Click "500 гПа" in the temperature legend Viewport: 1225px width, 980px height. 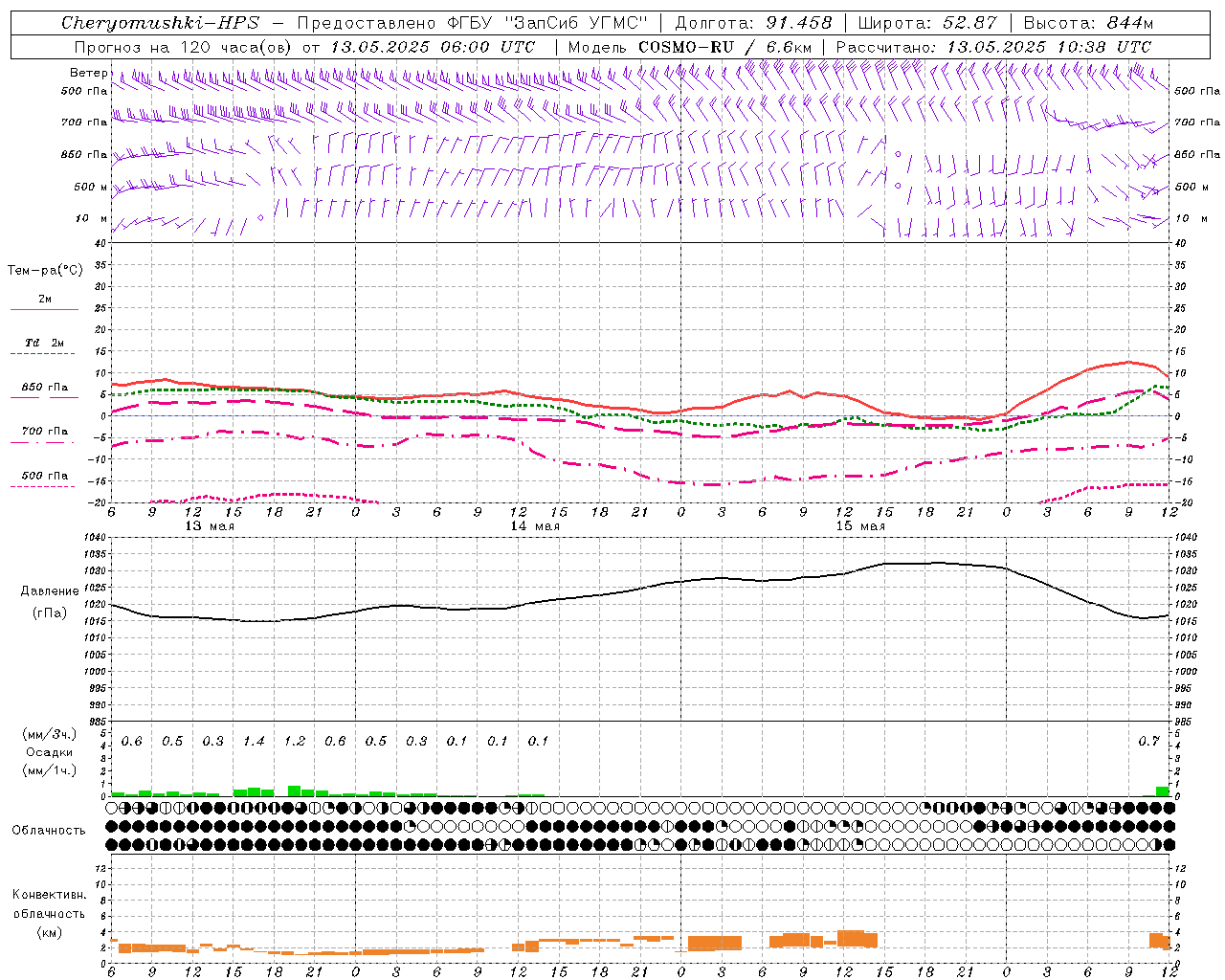click(x=45, y=476)
